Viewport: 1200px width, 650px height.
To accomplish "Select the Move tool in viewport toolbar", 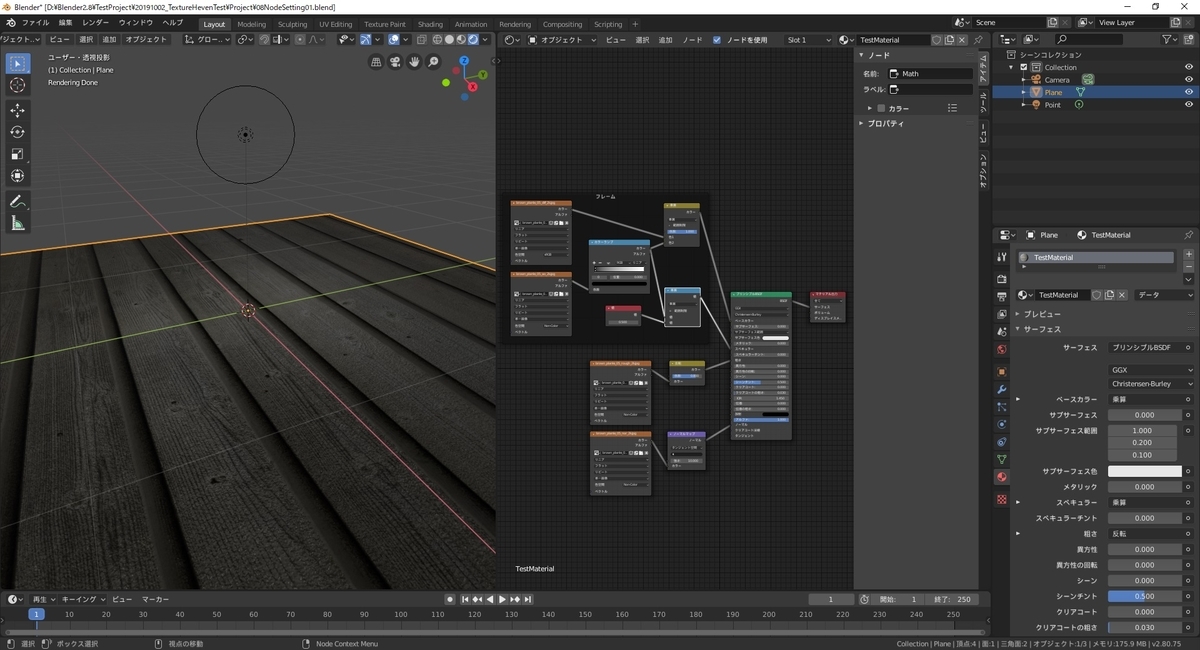I will point(17,110).
